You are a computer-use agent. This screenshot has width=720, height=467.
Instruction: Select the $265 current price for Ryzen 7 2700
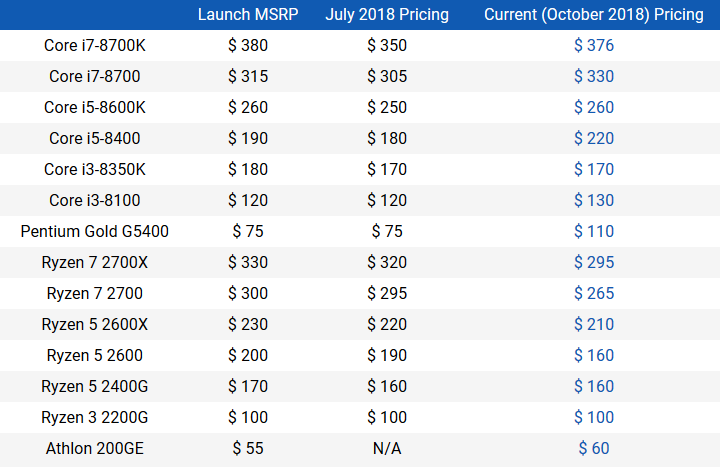[594, 294]
